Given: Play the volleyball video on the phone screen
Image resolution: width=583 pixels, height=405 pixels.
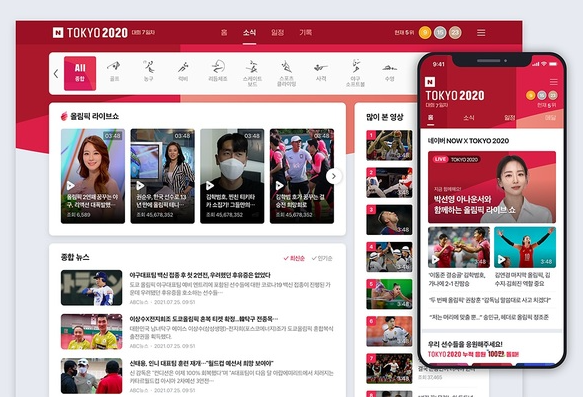Looking at the screenshot, I should [x=525, y=247].
